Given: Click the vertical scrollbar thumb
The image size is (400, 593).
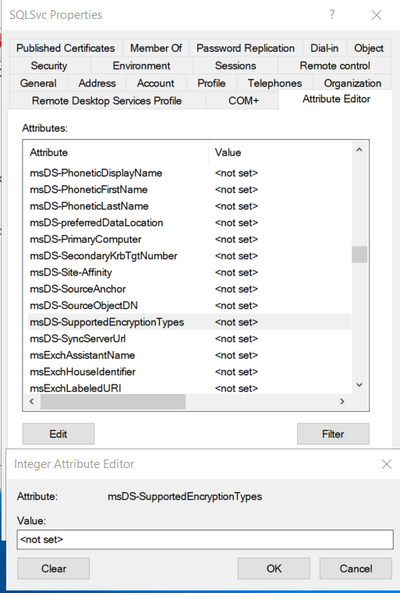Looking at the screenshot, I should click(x=359, y=254).
